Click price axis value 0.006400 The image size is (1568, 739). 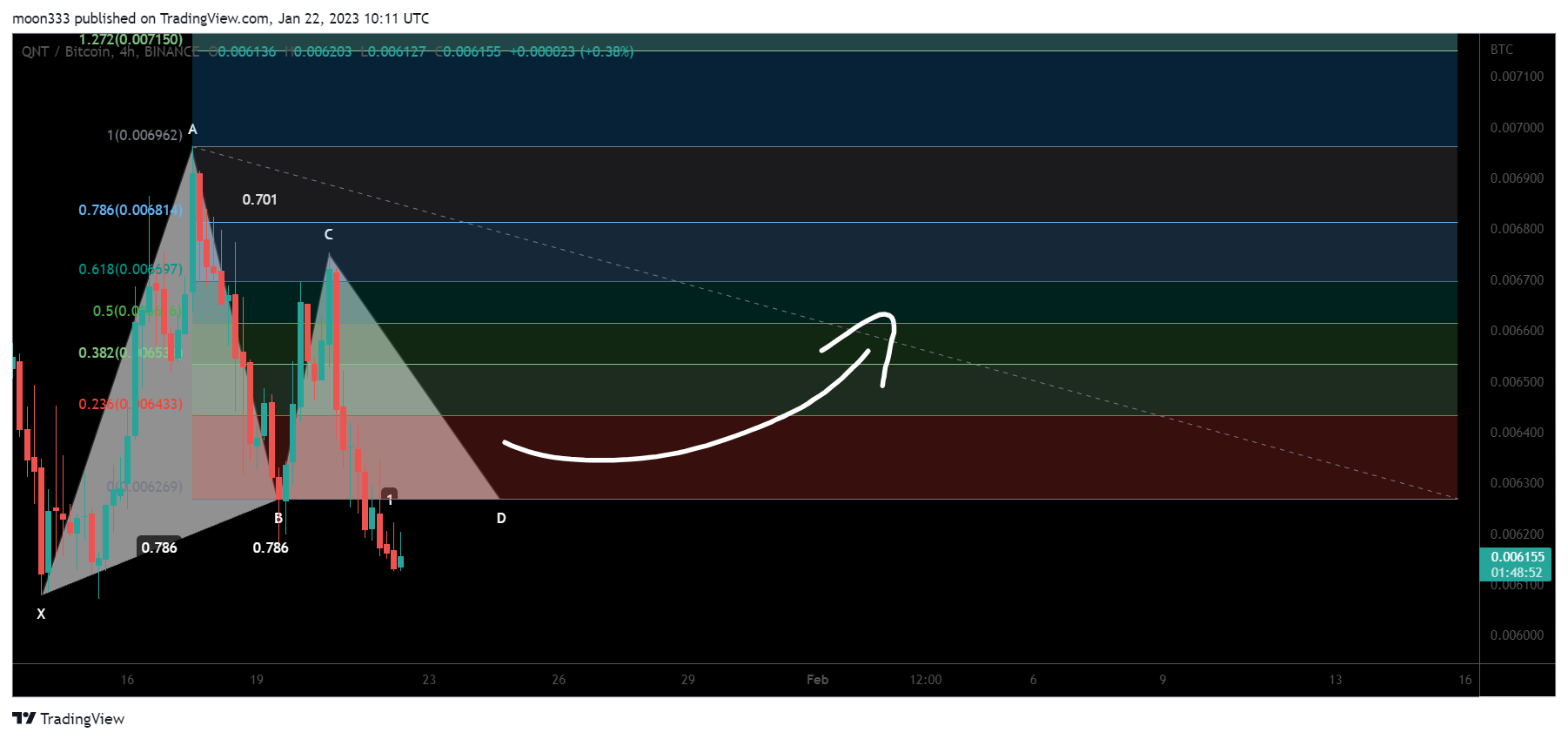[1517, 433]
